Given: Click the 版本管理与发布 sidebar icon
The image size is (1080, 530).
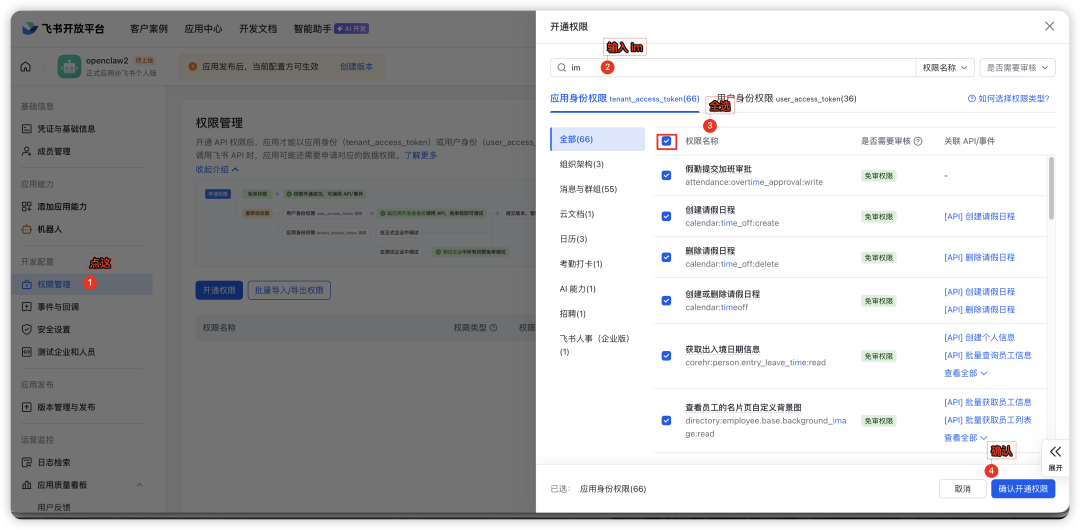Looking at the screenshot, I should 27,407.
